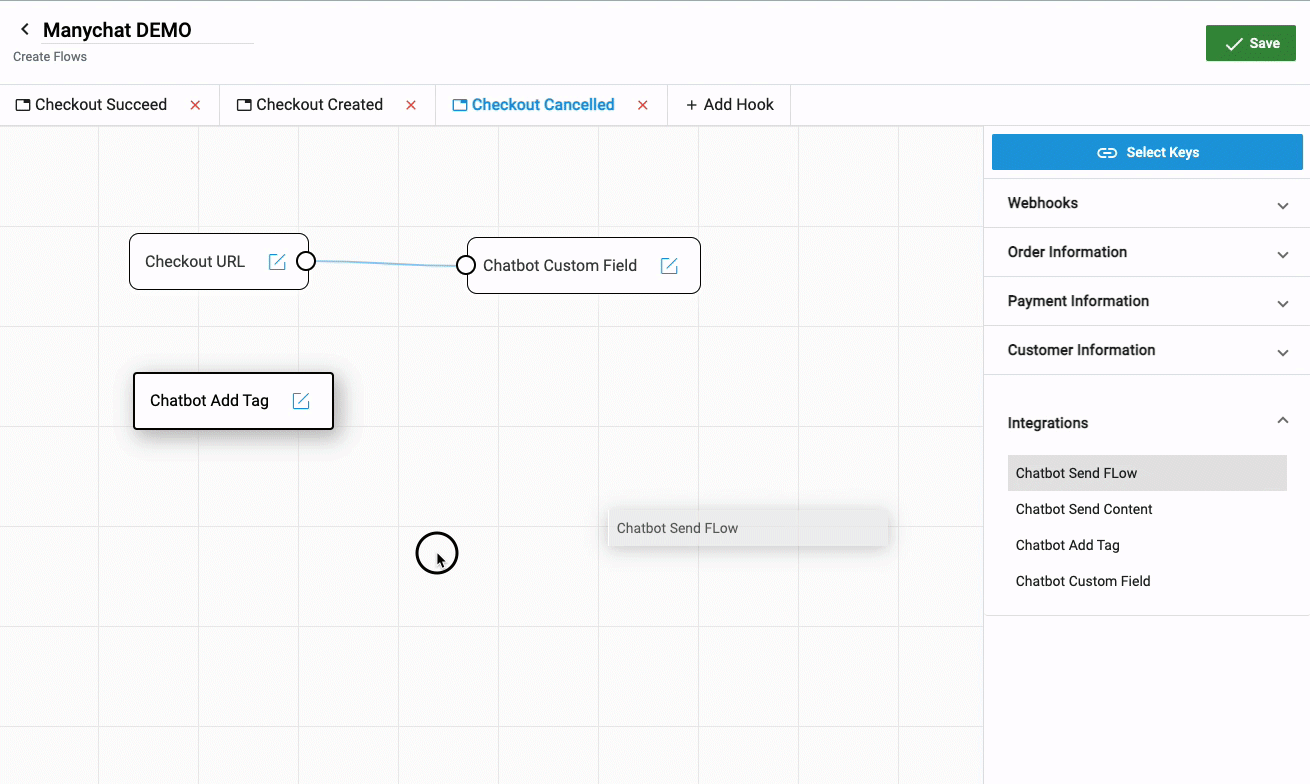This screenshot has width=1310, height=784.
Task: Expand the Webhooks section
Action: [x=1147, y=203]
